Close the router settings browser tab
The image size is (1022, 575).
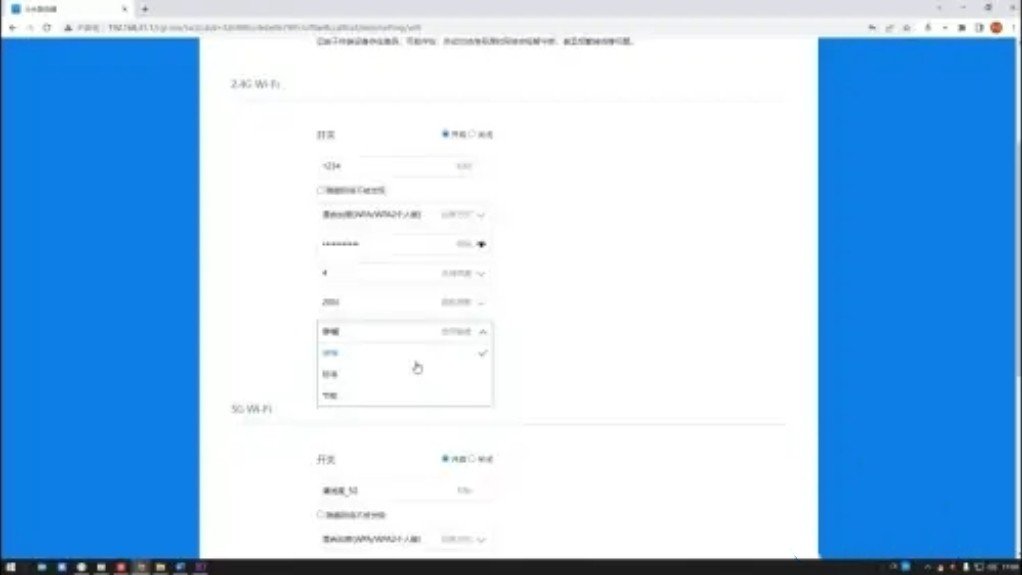124,9
